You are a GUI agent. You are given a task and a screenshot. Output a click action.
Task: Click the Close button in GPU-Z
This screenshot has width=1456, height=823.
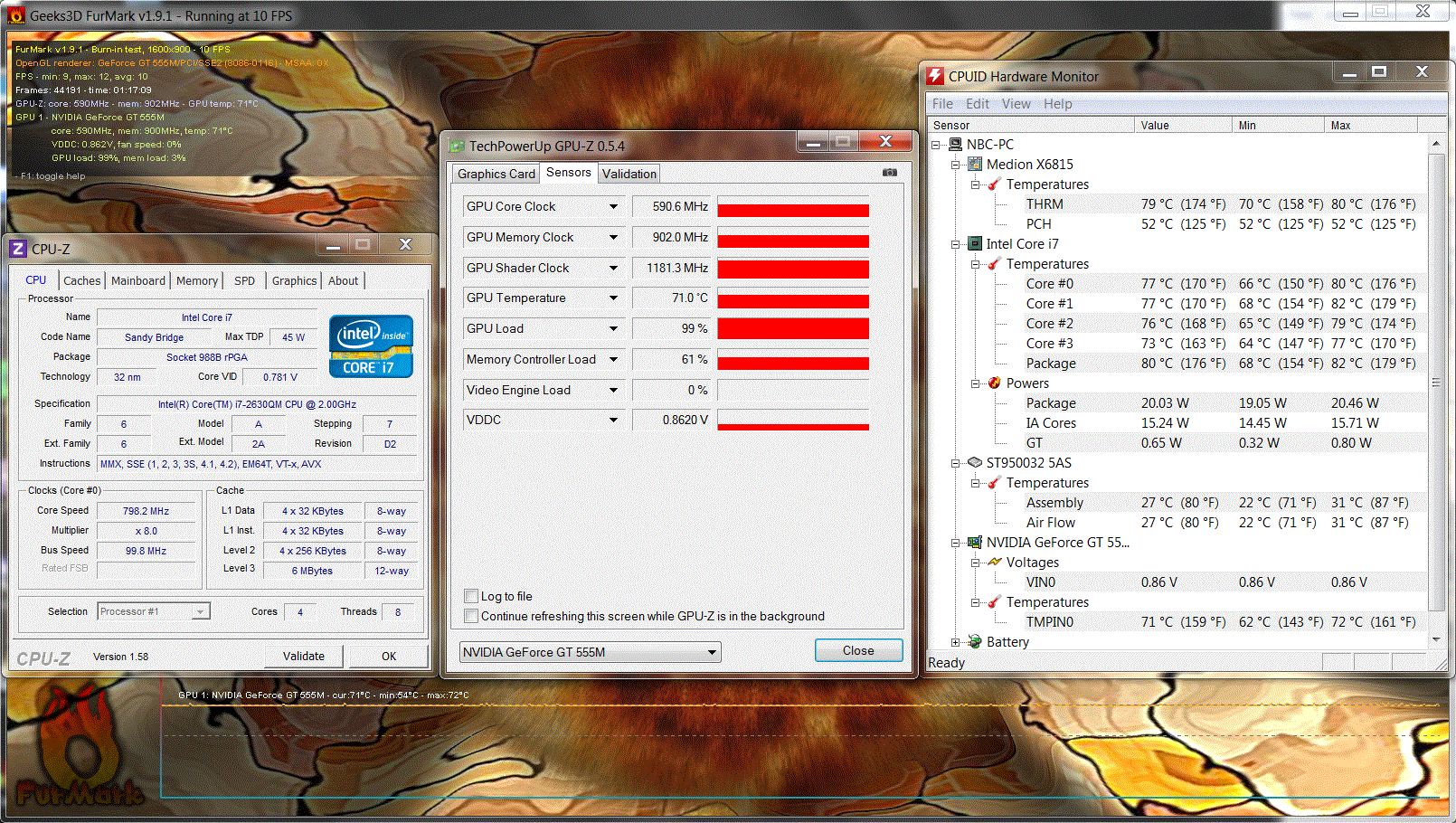858,650
